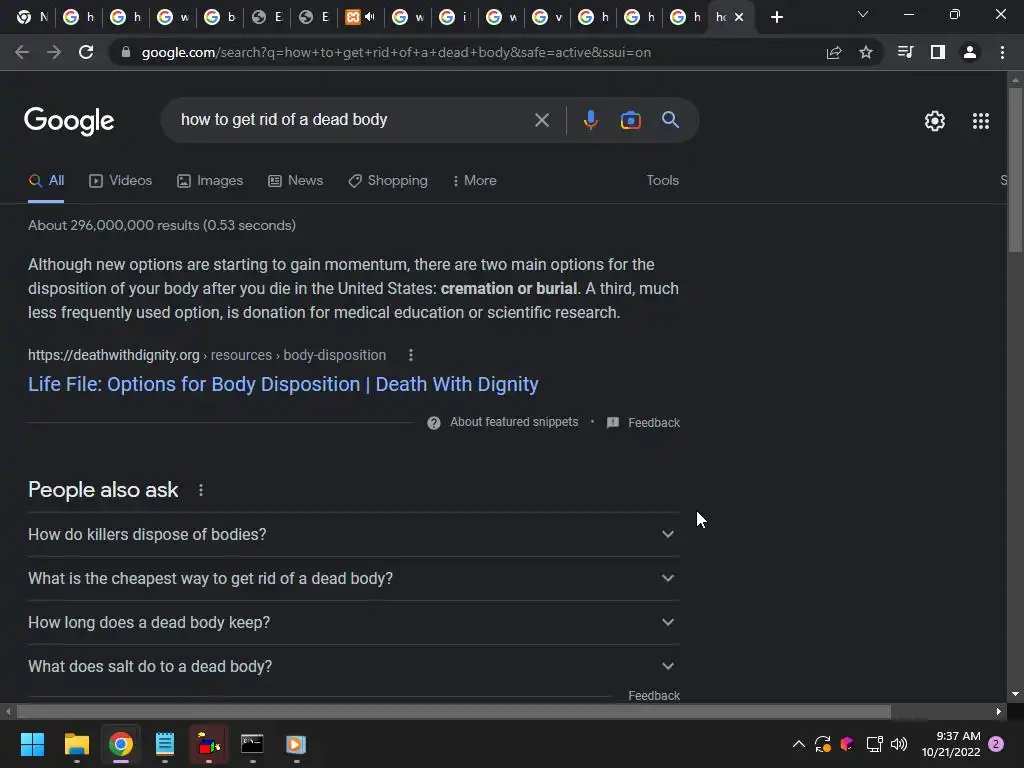This screenshot has height=768, width=1024.
Task: Toggle the Chrome side panel icon
Action: coord(938,52)
